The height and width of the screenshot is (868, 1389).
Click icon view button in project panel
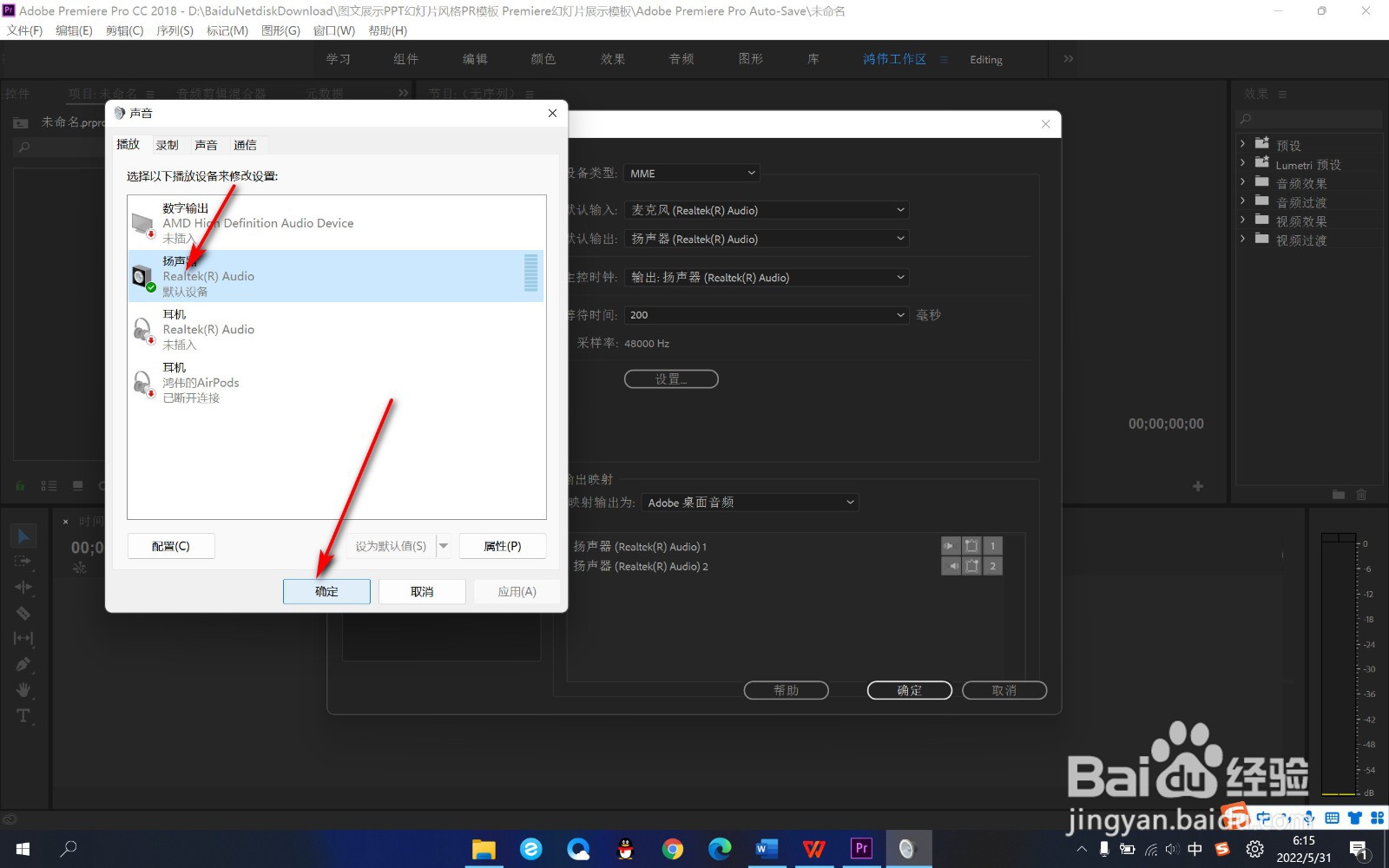78,486
